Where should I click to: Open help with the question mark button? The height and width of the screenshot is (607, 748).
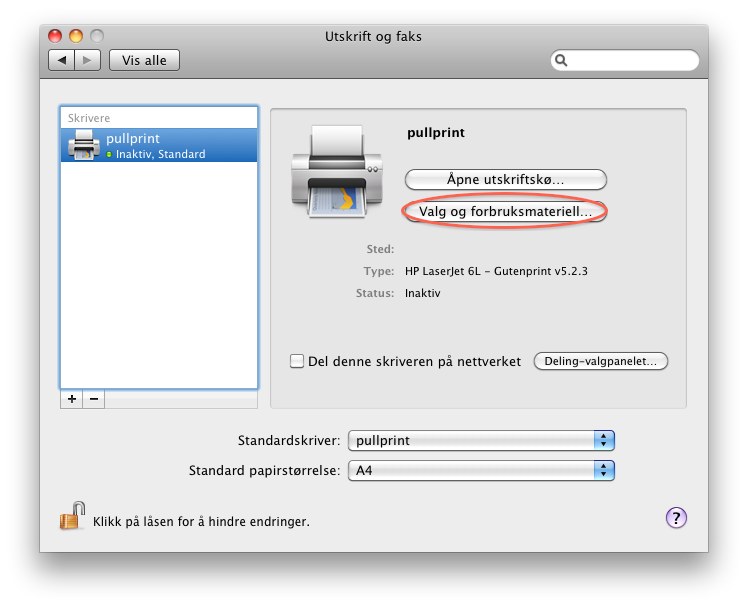[x=675, y=517]
